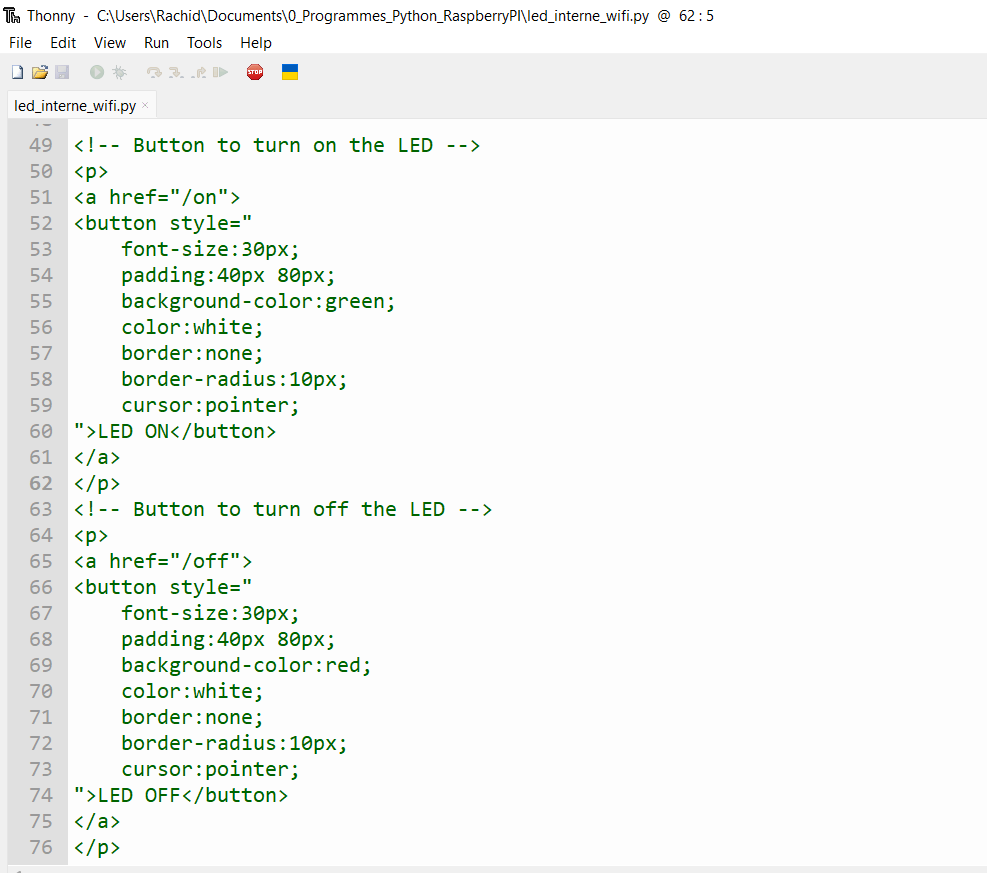The height and width of the screenshot is (873, 987).
Task: Open the Tools menu
Action: [205, 43]
